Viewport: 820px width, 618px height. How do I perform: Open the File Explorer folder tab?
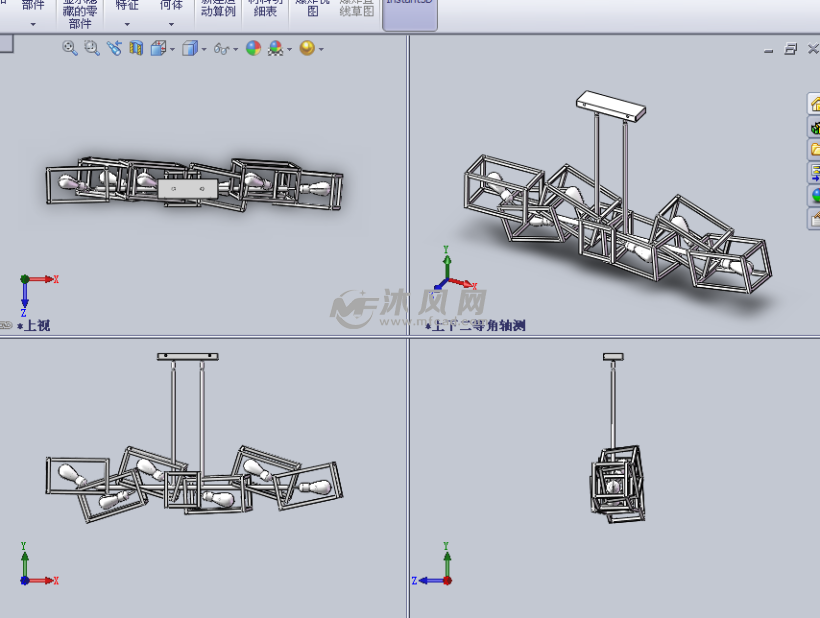tap(814, 149)
